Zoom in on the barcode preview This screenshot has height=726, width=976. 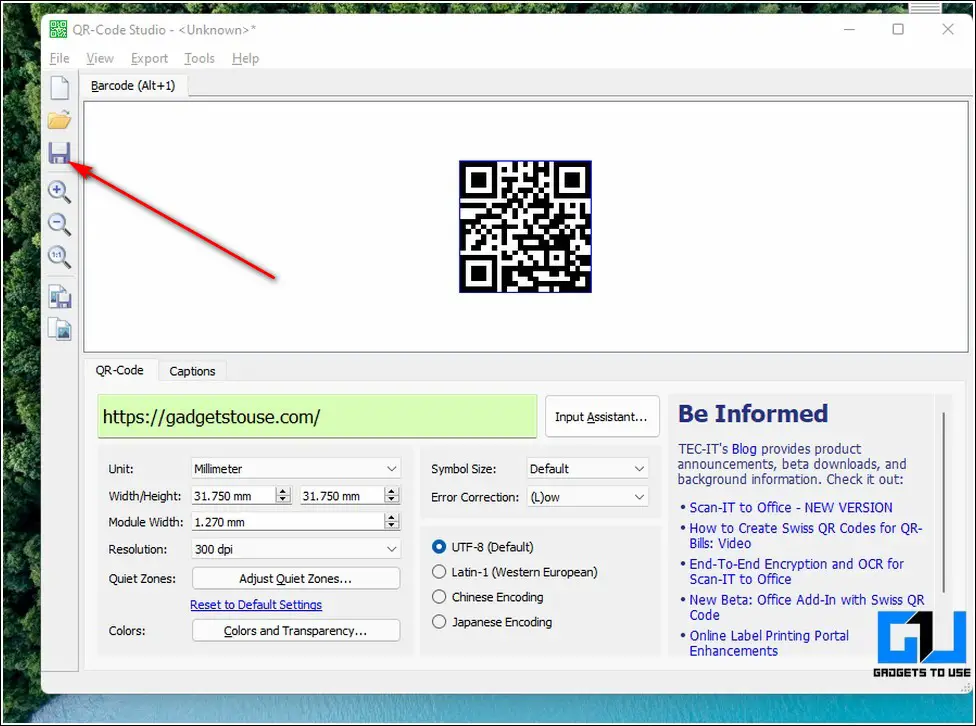coord(59,191)
